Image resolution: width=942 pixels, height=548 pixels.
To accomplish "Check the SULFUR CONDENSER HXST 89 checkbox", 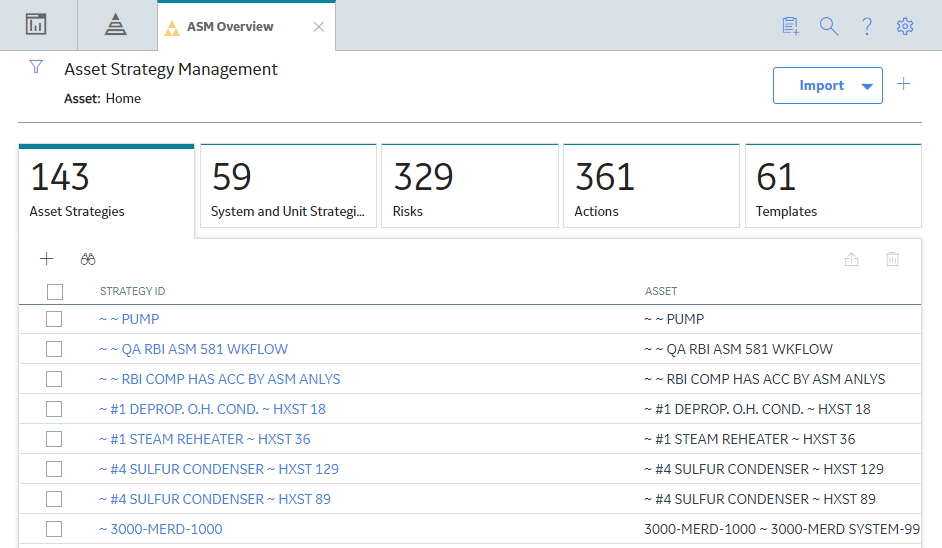I will tap(54, 499).
